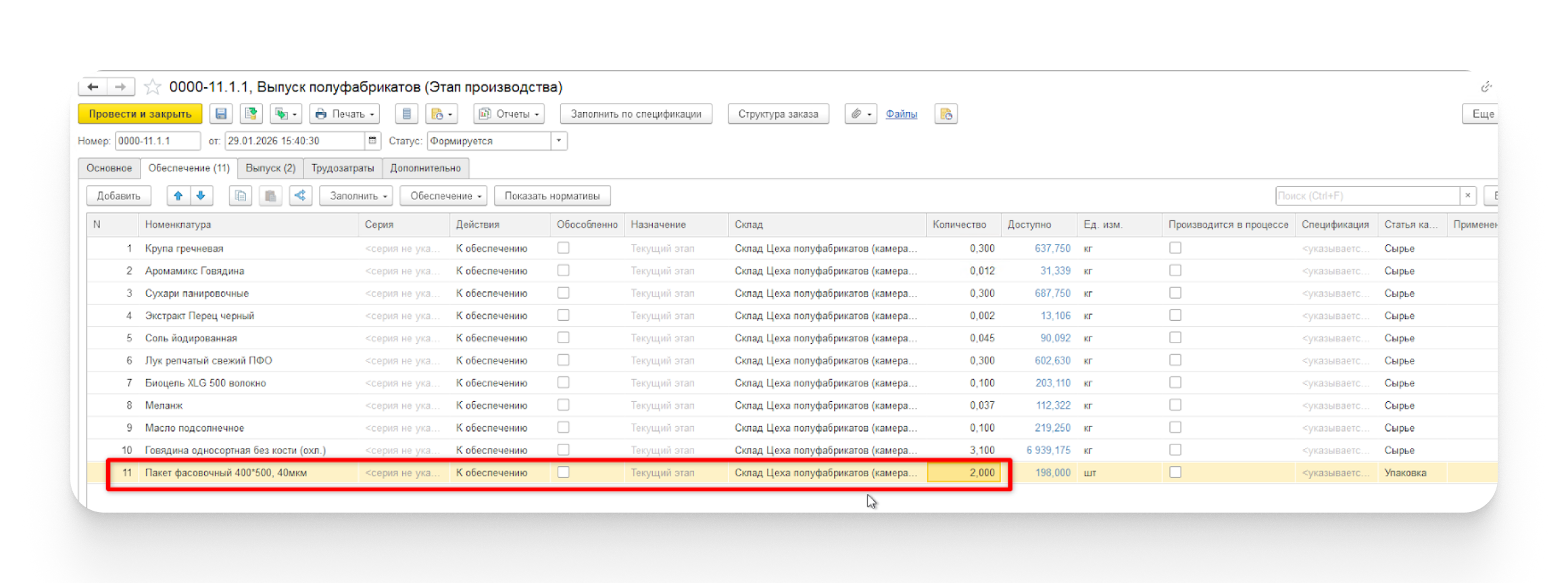The image size is (1568, 583).
Task: Open the calendar date picker icon
Action: 372,141
